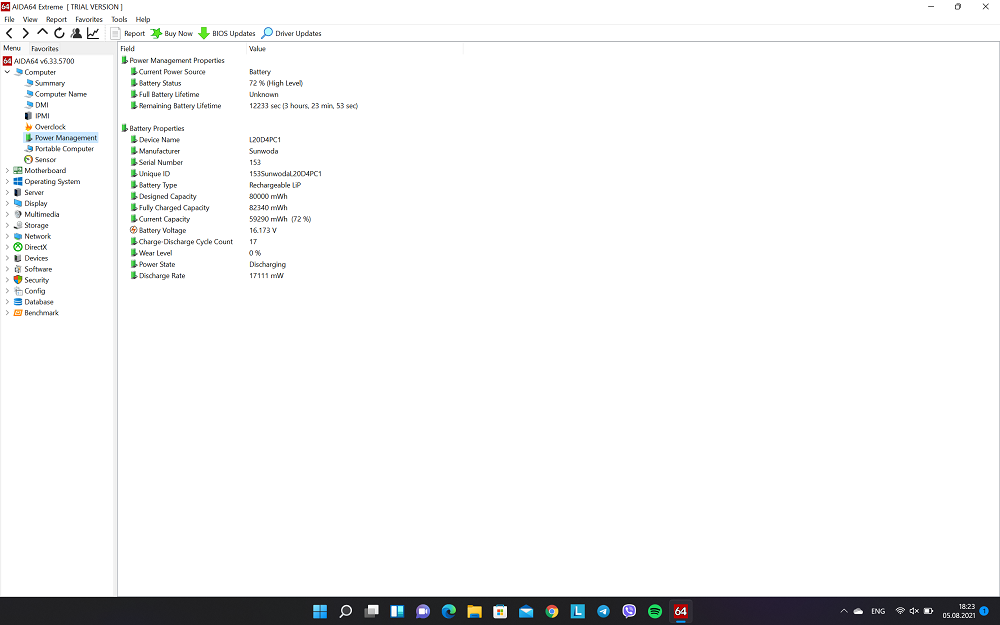The image size is (1000, 625).
Task: Open Driver Updates from toolbar
Action: click(291, 33)
